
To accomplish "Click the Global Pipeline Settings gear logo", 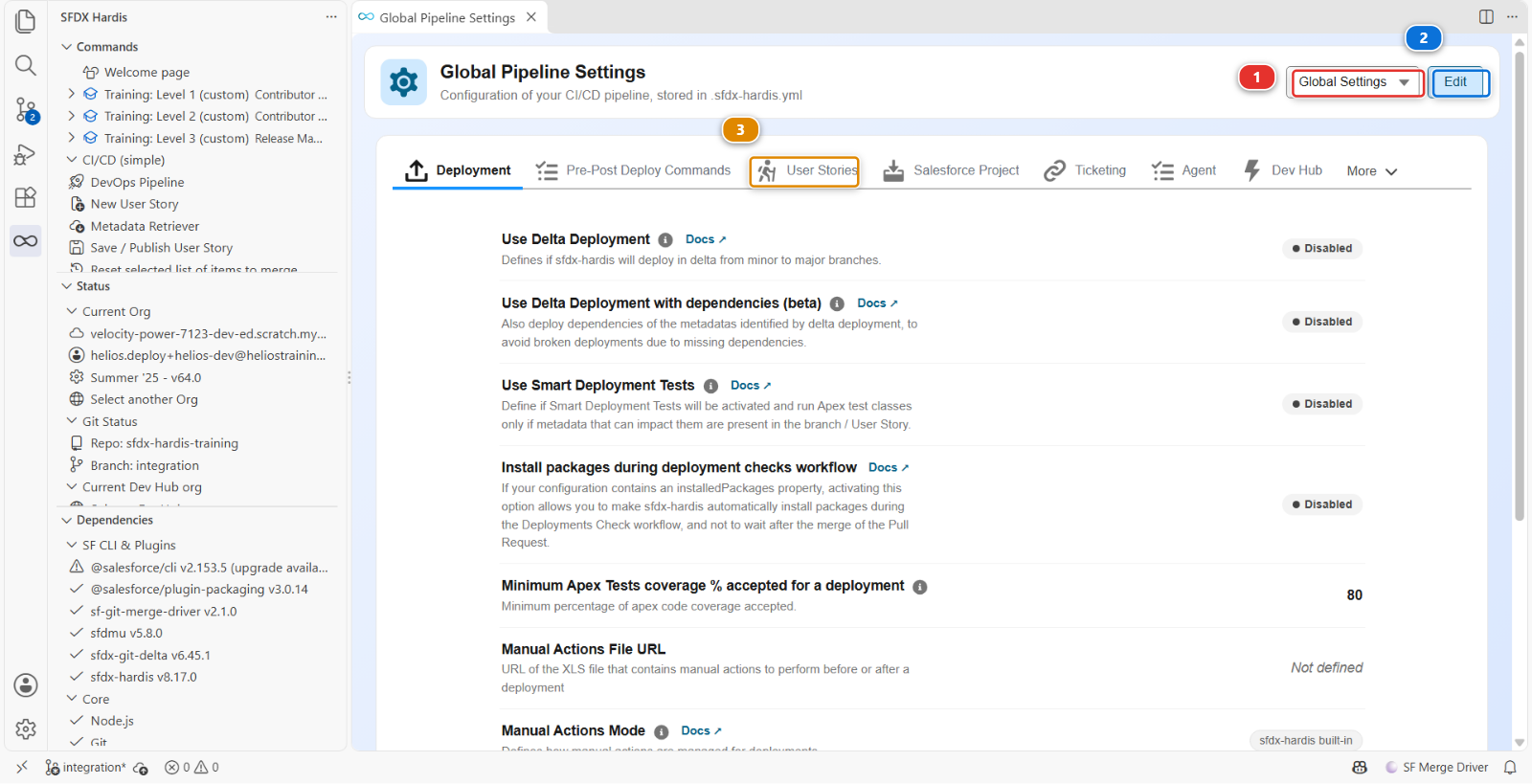I will pos(403,82).
